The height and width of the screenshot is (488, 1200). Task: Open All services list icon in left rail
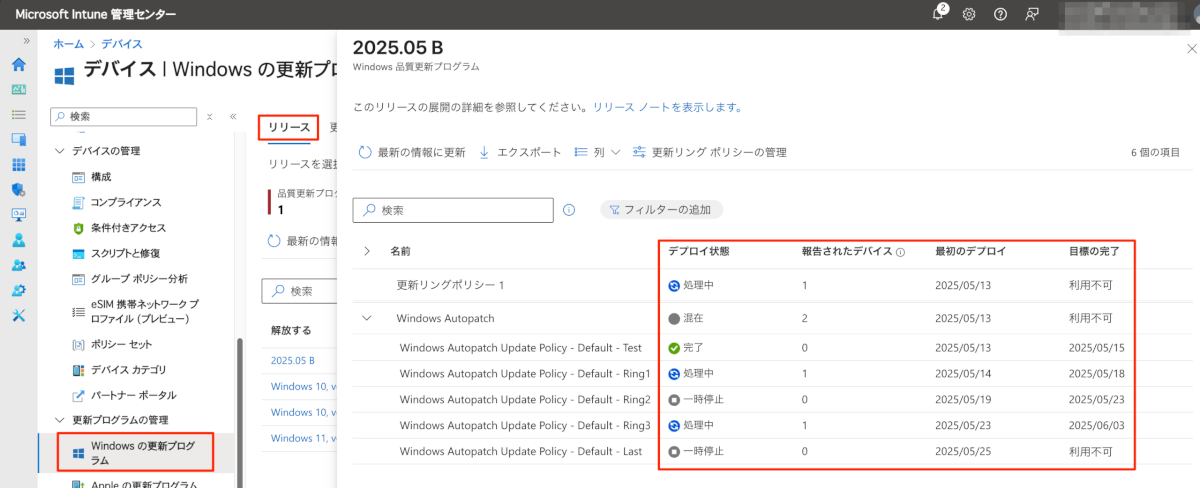click(18, 114)
